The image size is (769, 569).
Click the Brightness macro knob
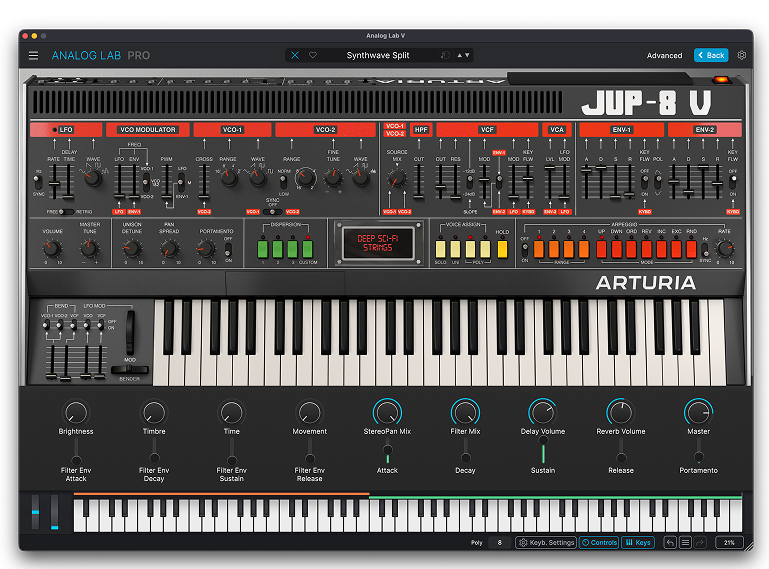pyautogui.click(x=76, y=412)
